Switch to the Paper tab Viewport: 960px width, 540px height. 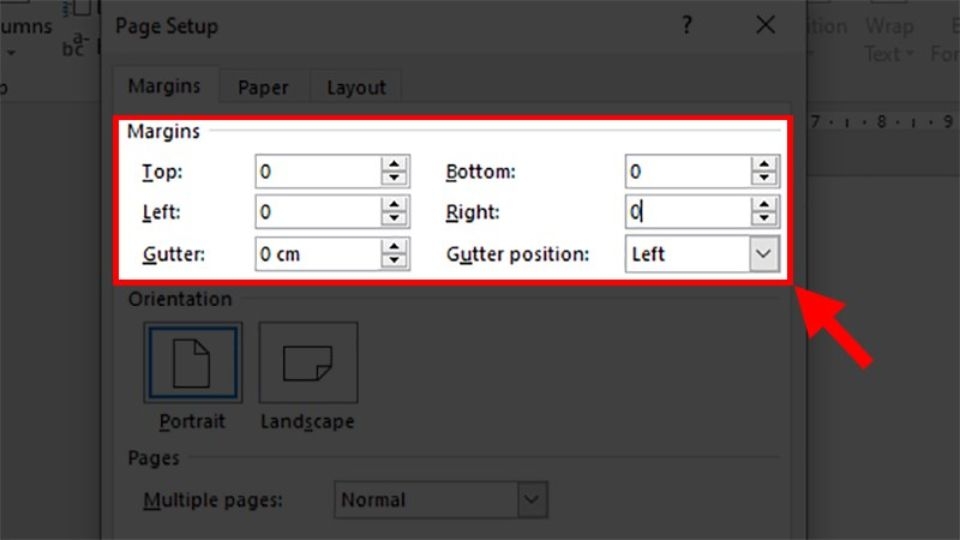pos(263,88)
